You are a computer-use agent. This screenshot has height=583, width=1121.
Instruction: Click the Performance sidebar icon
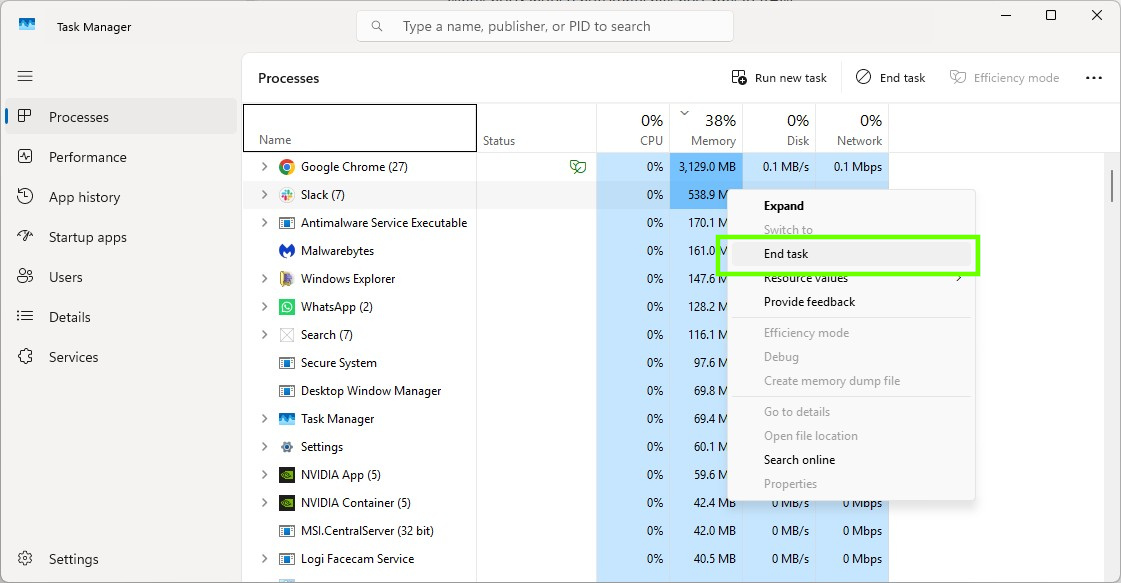(26, 157)
